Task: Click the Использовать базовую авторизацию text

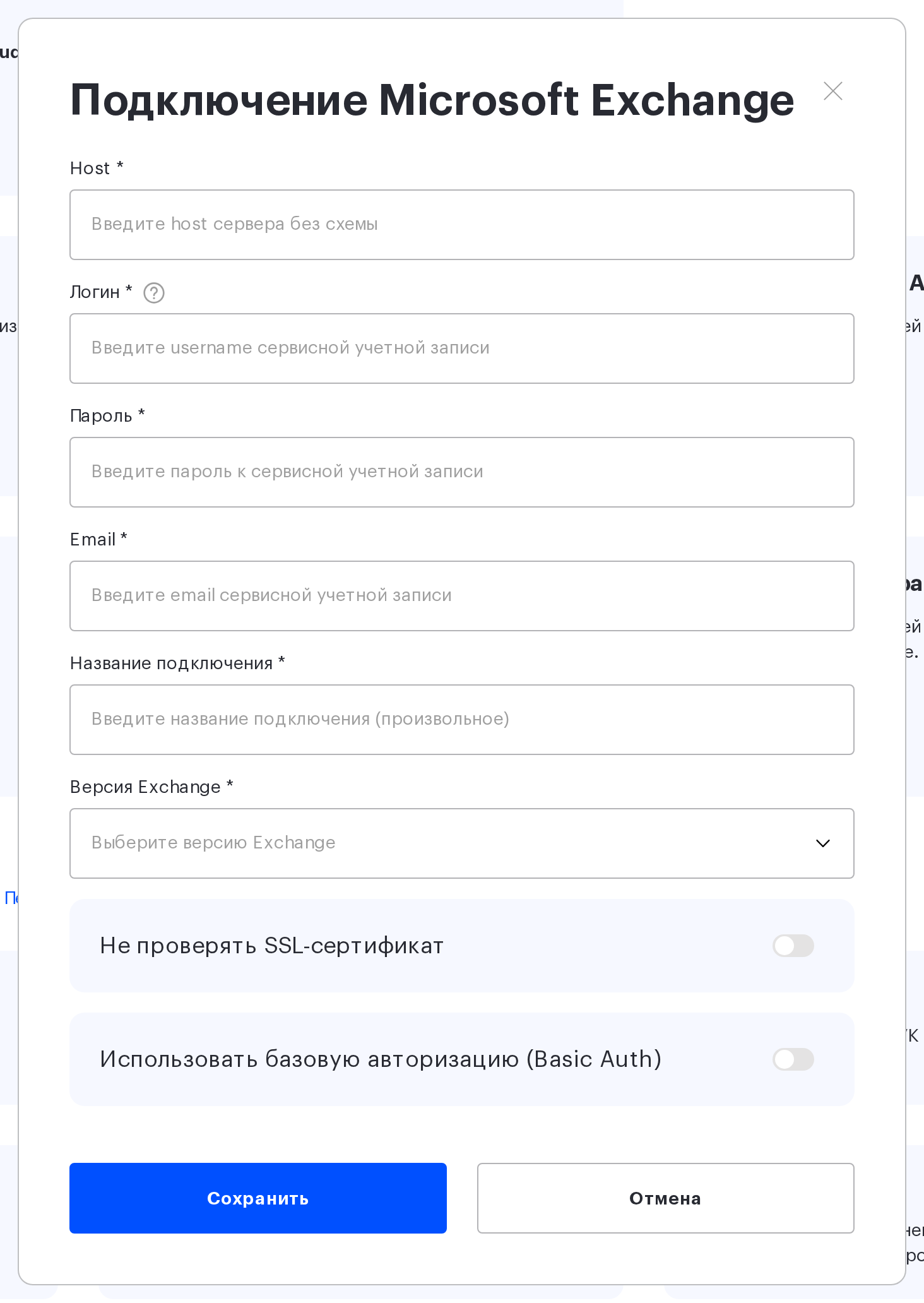Action: pyautogui.click(x=381, y=1059)
